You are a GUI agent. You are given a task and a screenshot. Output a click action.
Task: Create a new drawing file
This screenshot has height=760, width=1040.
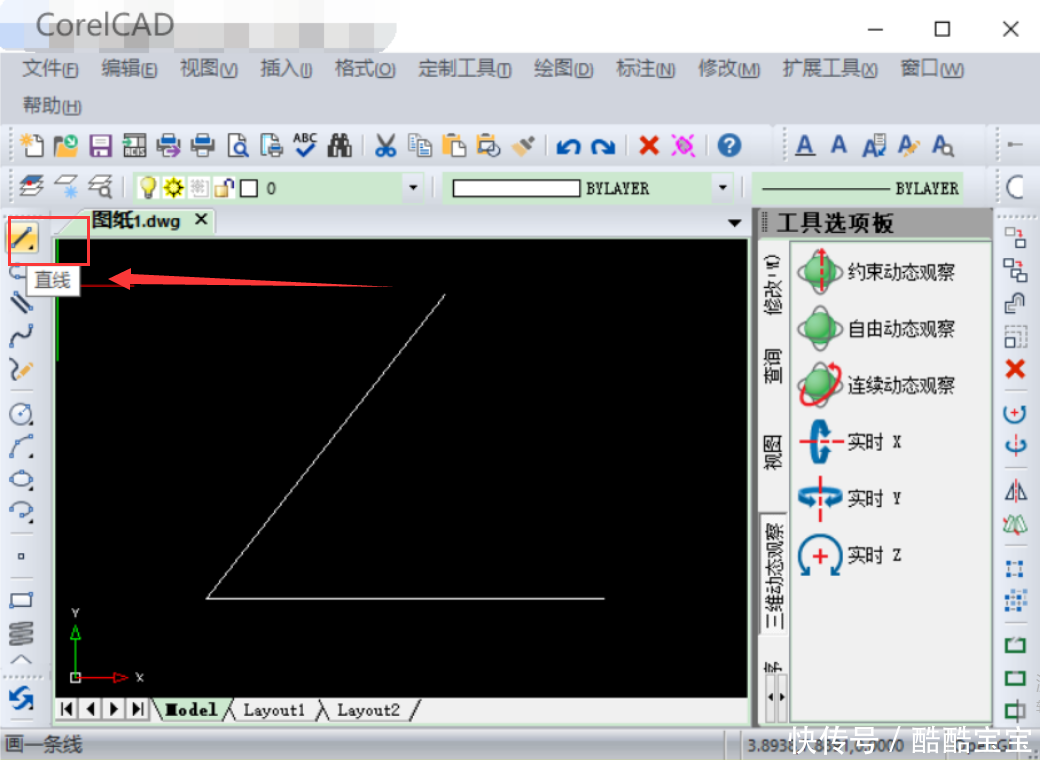pyautogui.click(x=32, y=145)
